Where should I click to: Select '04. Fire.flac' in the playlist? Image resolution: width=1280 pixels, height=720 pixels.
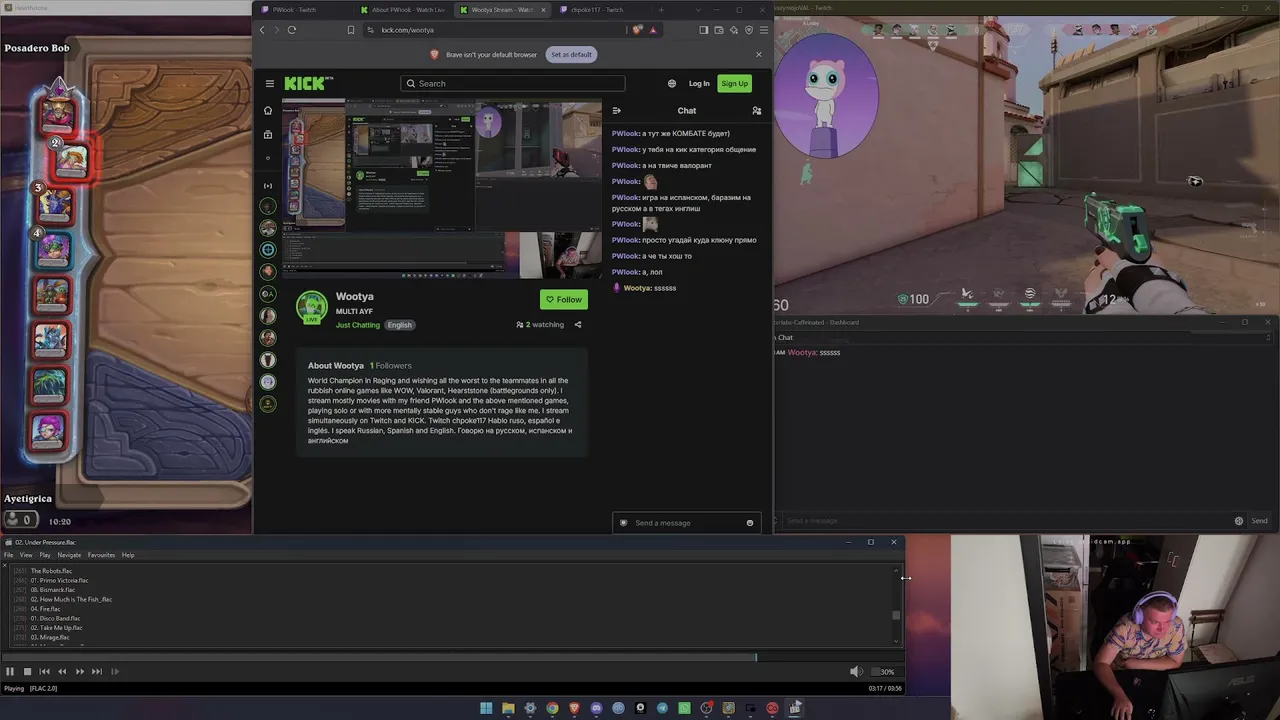pyautogui.click(x=45, y=609)
